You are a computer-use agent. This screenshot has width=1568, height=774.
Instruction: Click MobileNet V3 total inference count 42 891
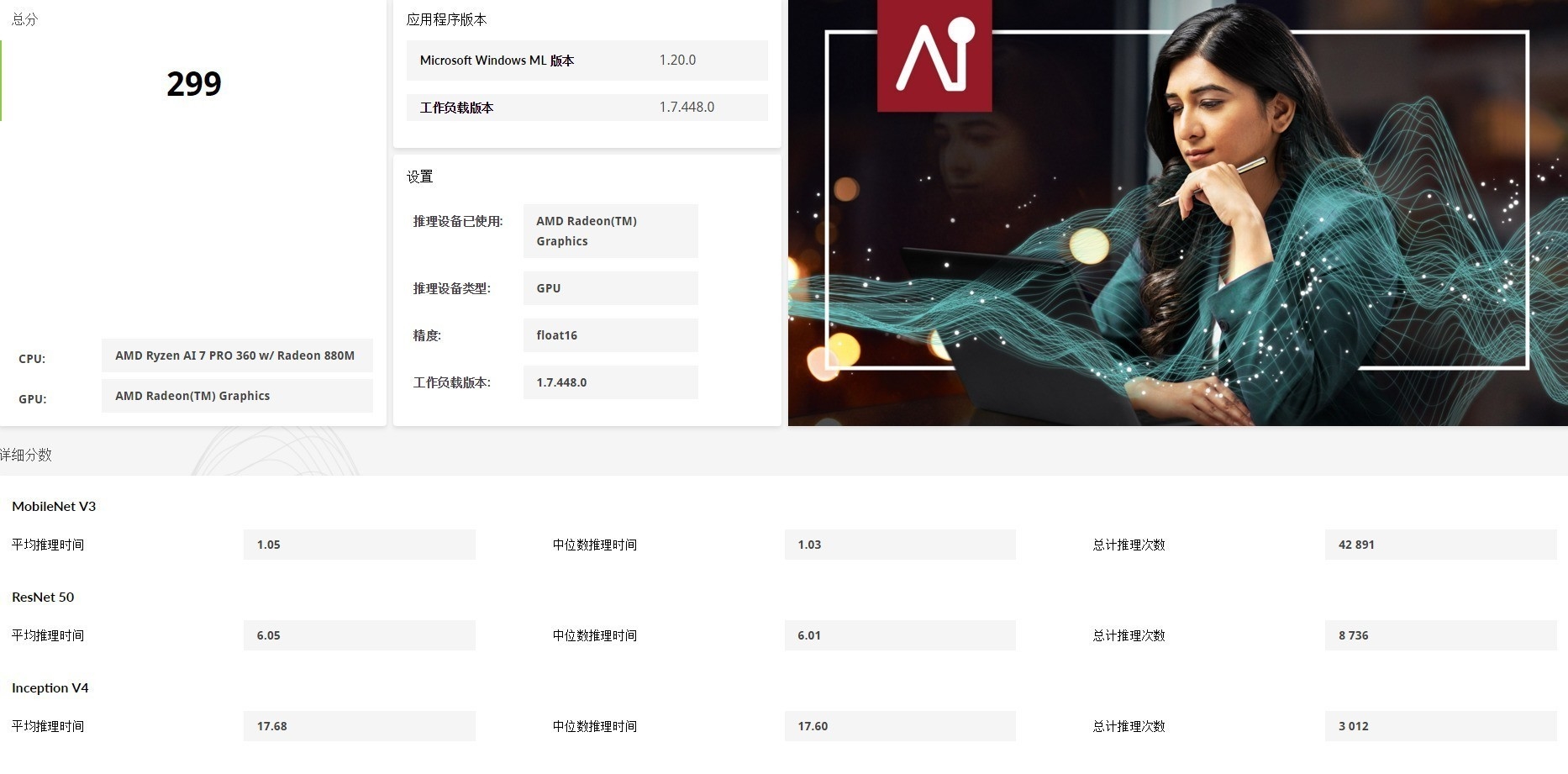click(1439, 545)
